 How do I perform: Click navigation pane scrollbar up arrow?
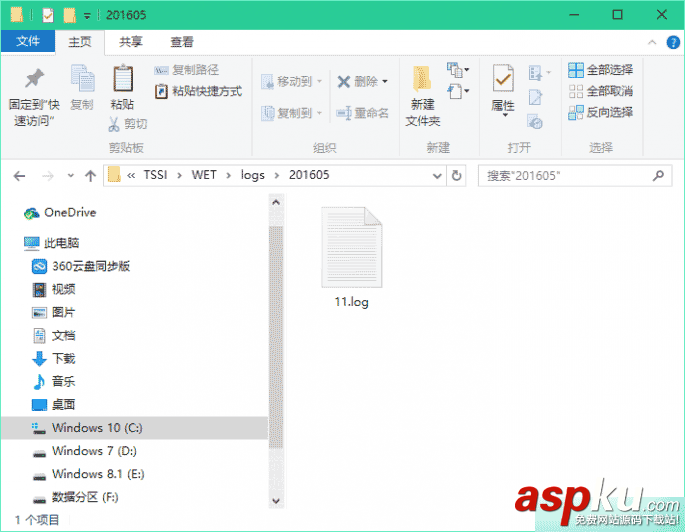pos(276,202)
